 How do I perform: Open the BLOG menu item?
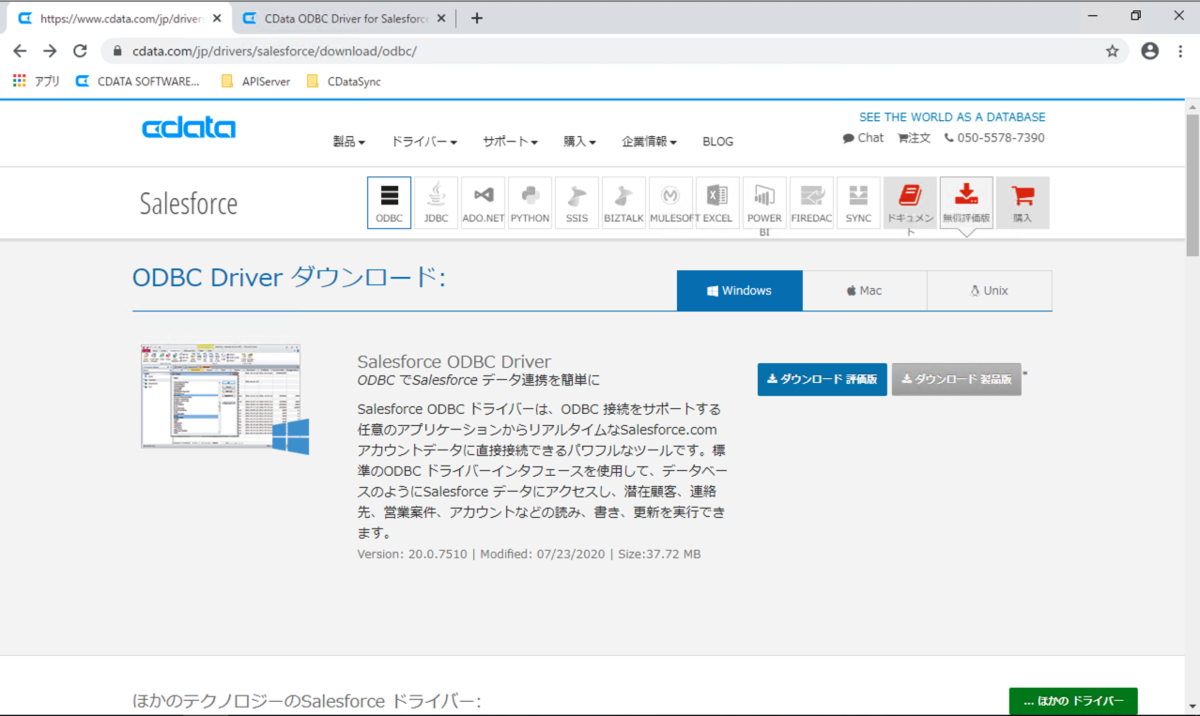pyautogui.click(x=718, y=142)
